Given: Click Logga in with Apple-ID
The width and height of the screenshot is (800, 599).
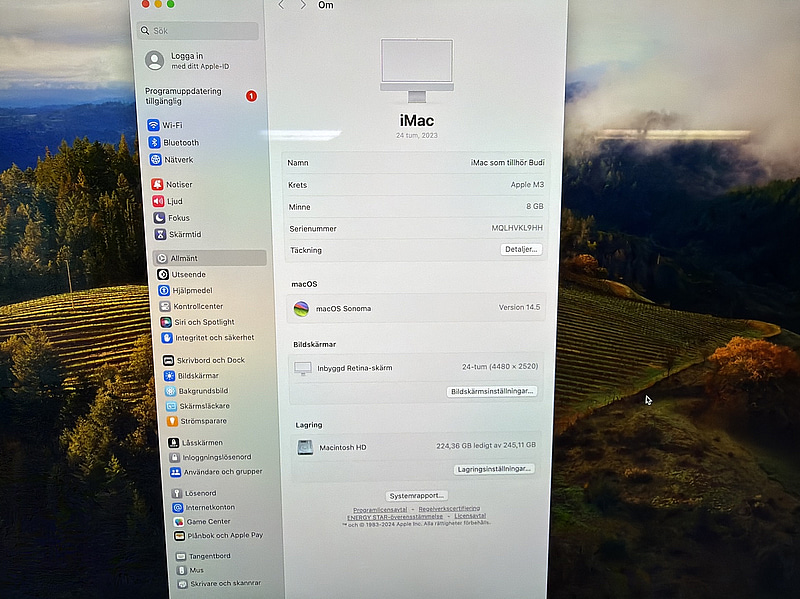Looking at the screenshot, I should point(190,61).
